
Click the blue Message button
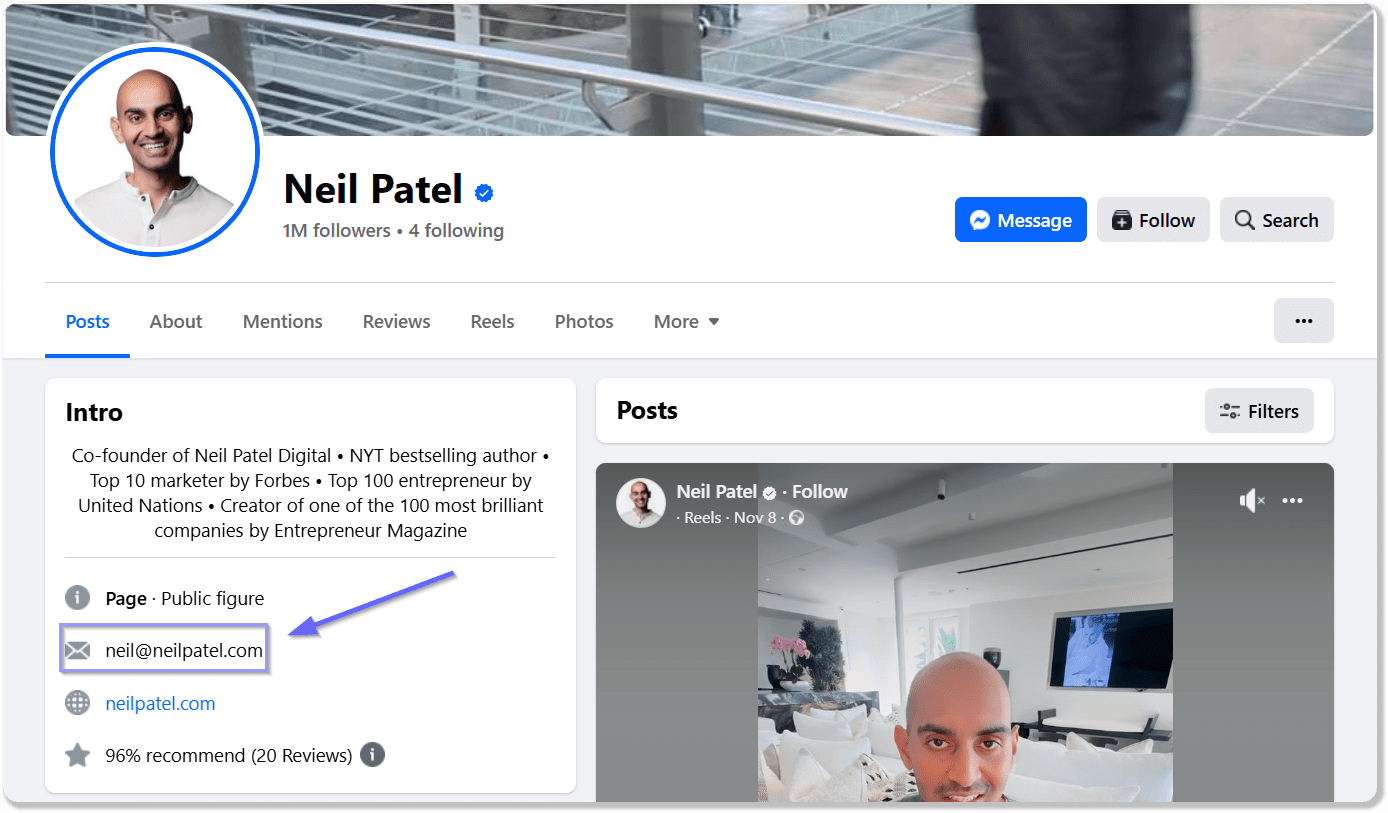(1021, 220)
